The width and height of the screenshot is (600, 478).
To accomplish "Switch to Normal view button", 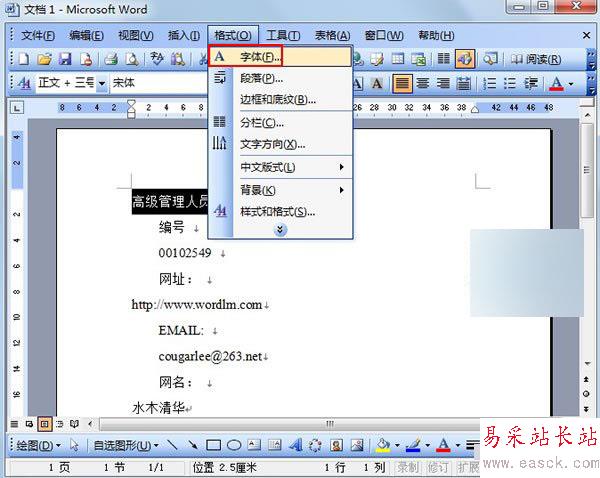I will pos(14,424).
